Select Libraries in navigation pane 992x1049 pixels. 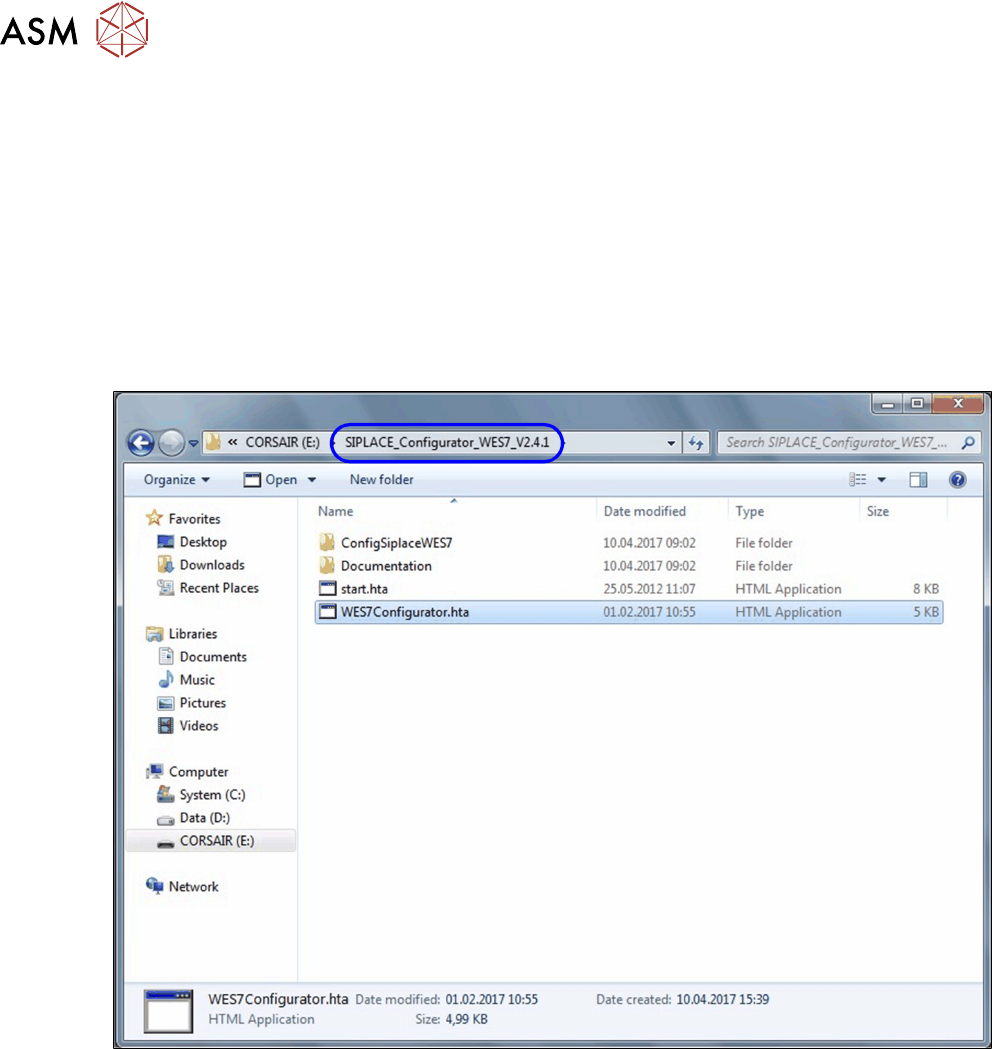tap(193, 634)
